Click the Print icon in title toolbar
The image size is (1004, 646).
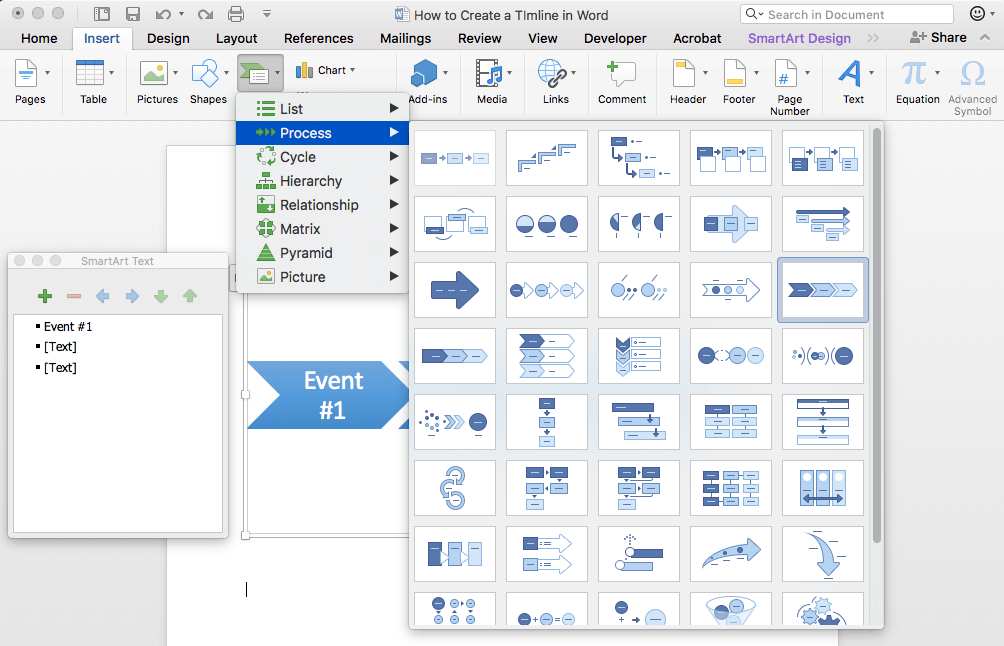point(236,14)
